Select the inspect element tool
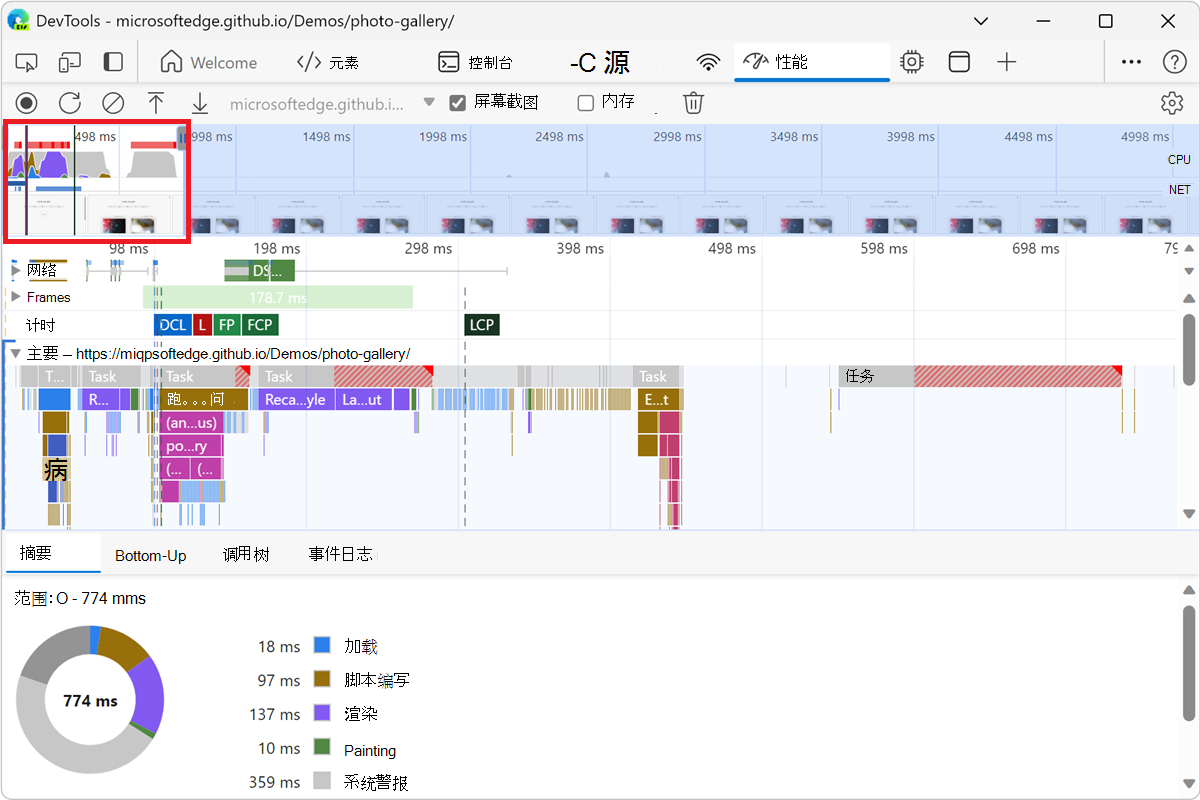The height and width of the screenshot is (800, 1200). 27,62
